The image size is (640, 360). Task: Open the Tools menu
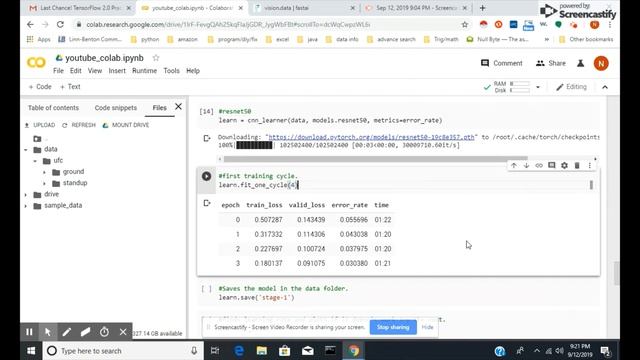(171, 71)
